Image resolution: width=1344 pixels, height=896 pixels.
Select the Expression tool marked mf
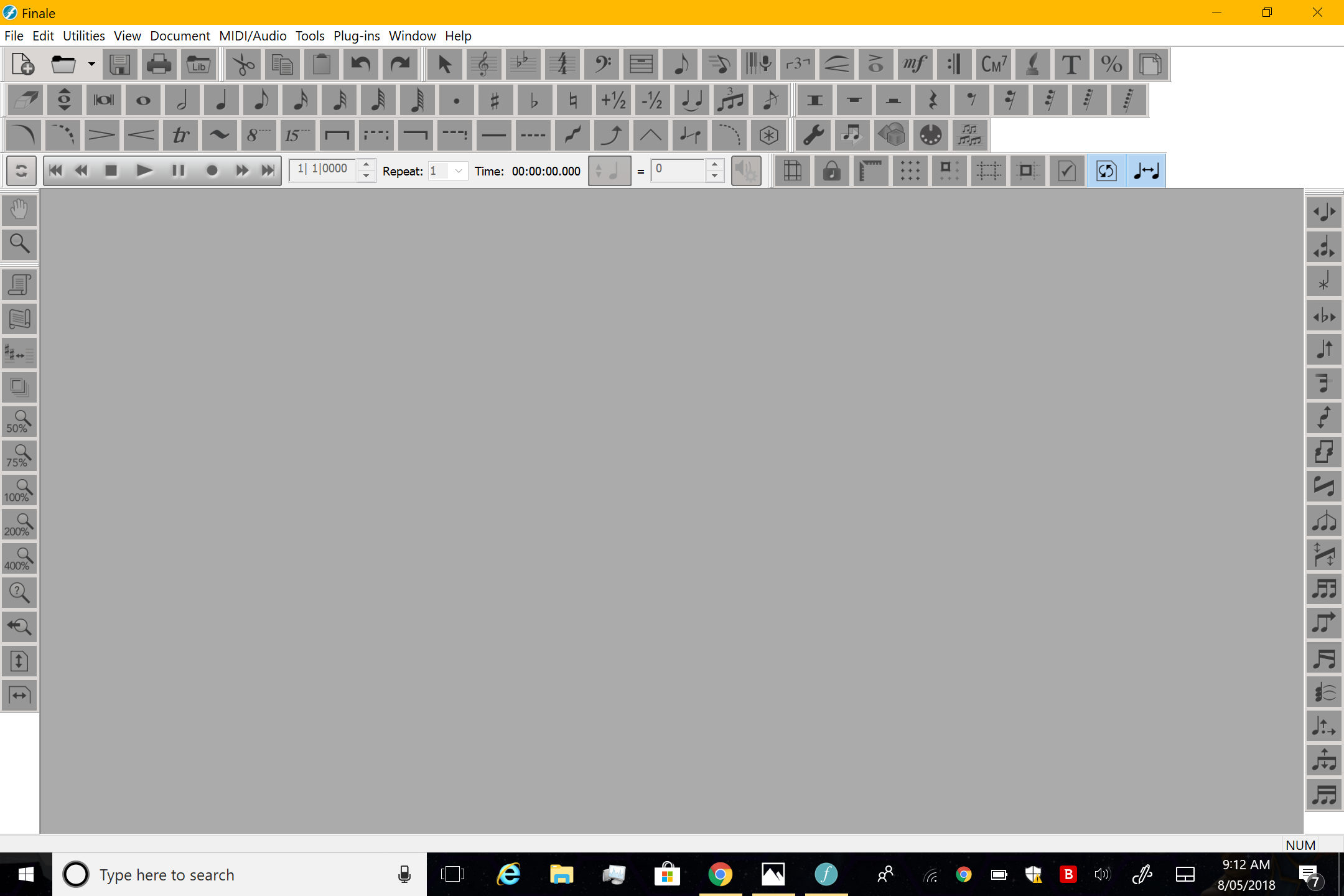click(915, 65)
